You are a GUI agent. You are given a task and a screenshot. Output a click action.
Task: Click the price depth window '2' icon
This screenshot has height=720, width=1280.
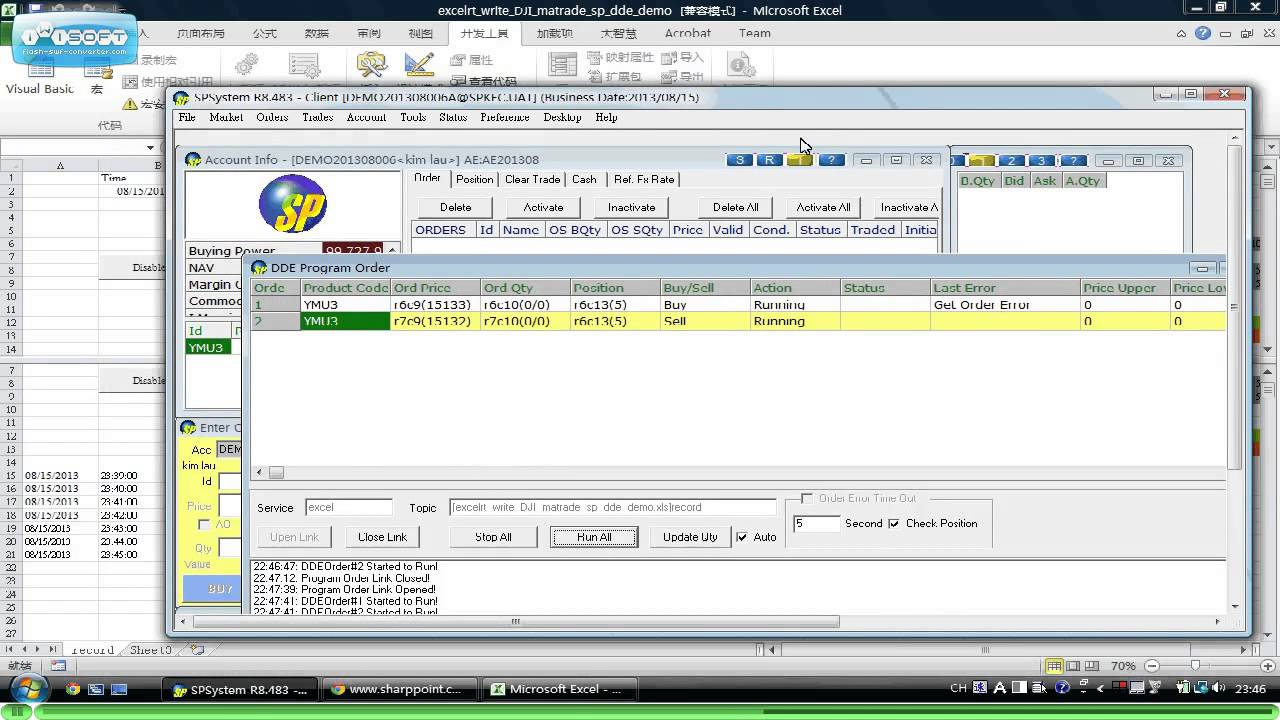(1012, 160)
